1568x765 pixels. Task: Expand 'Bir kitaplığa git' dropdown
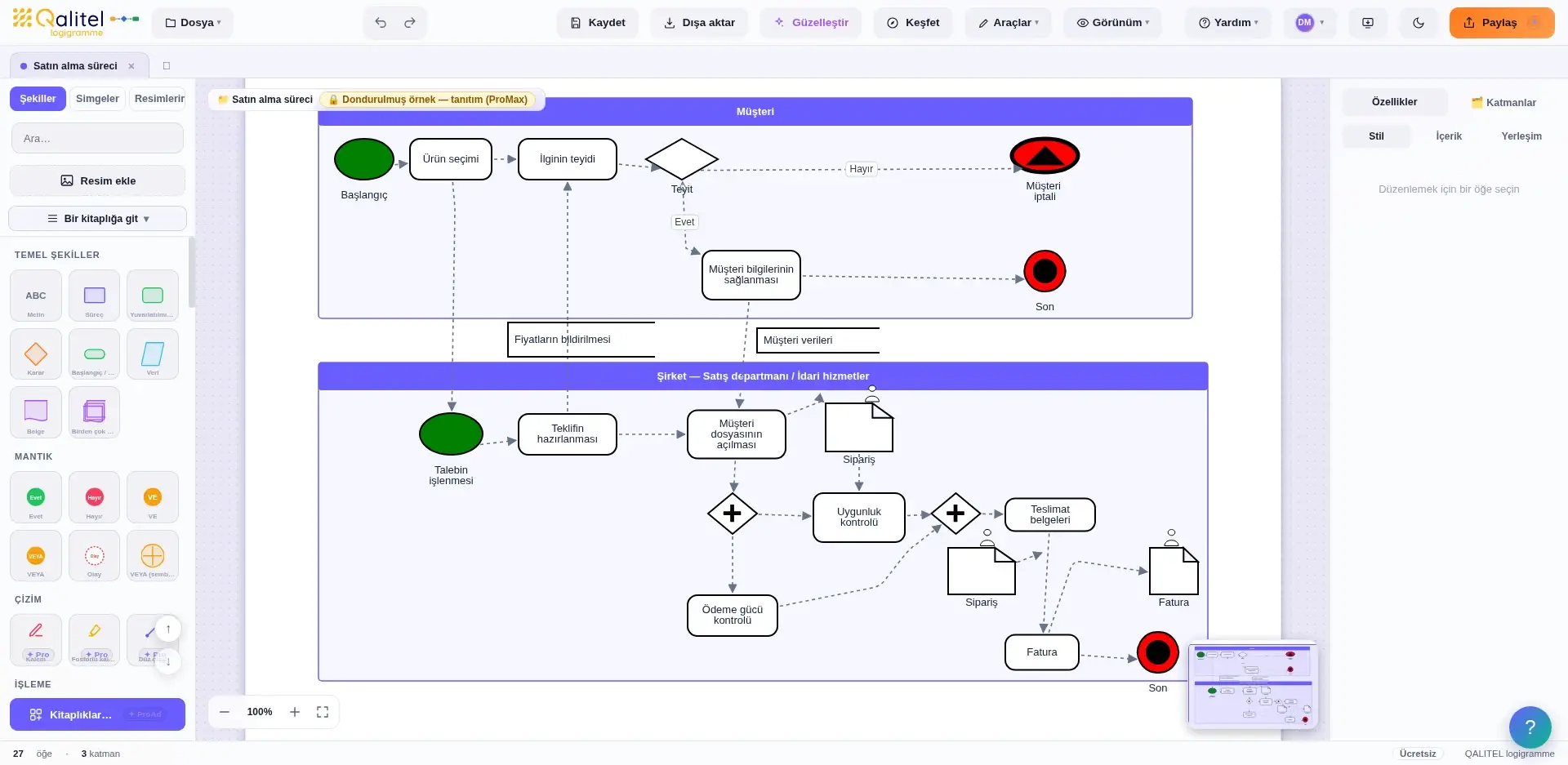[x=98, y=219]
